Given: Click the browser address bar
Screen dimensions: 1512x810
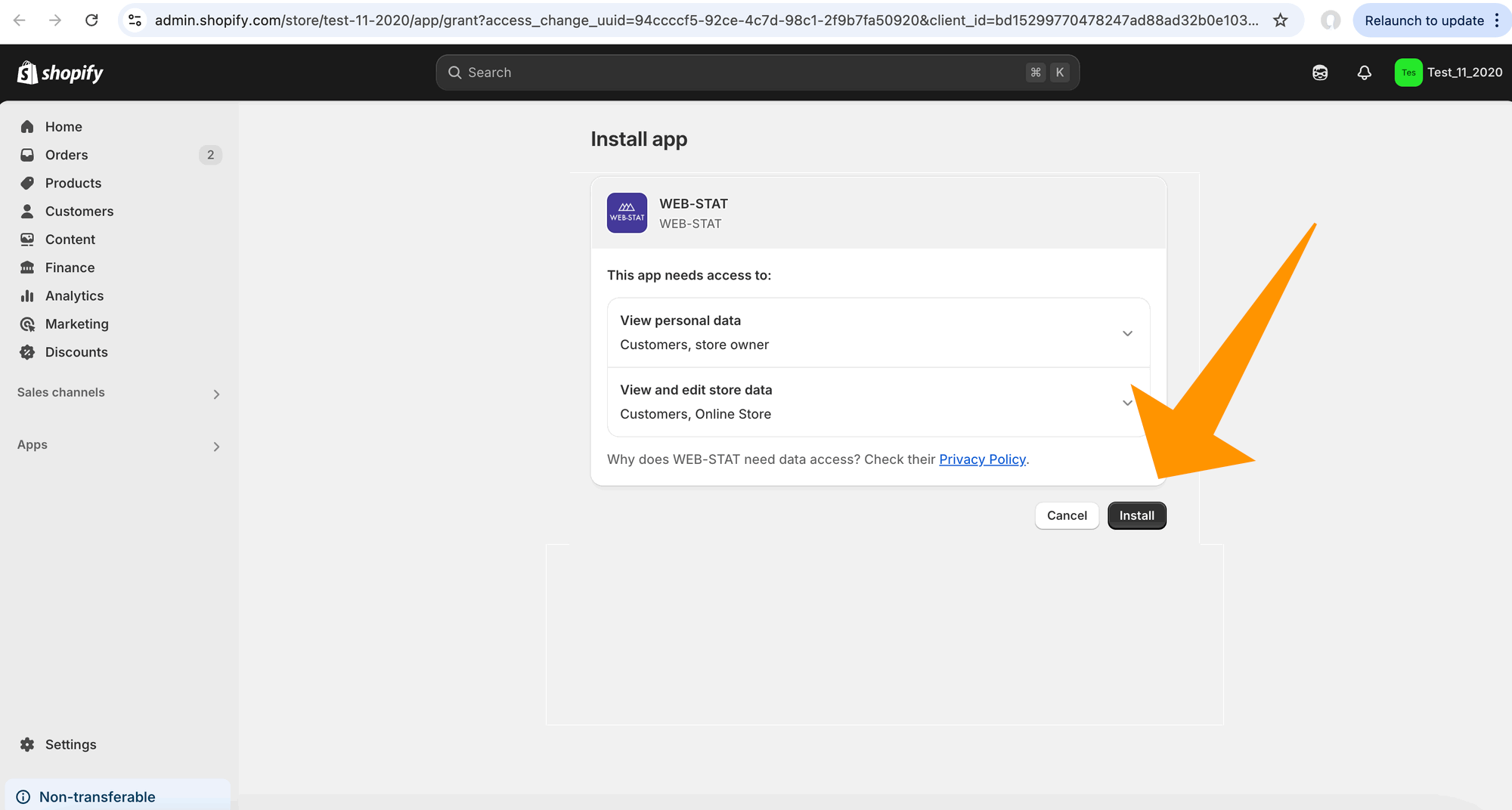Looking at the screenshot, I should tap(707, 20).
